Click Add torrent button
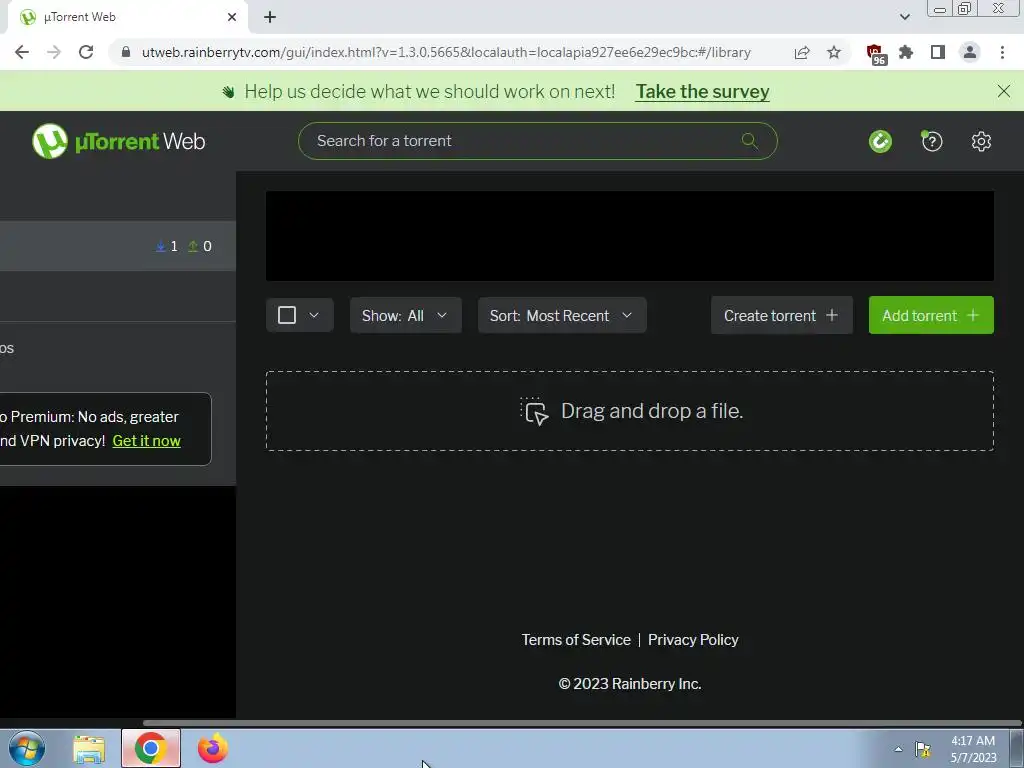 (x=931, y=315)
